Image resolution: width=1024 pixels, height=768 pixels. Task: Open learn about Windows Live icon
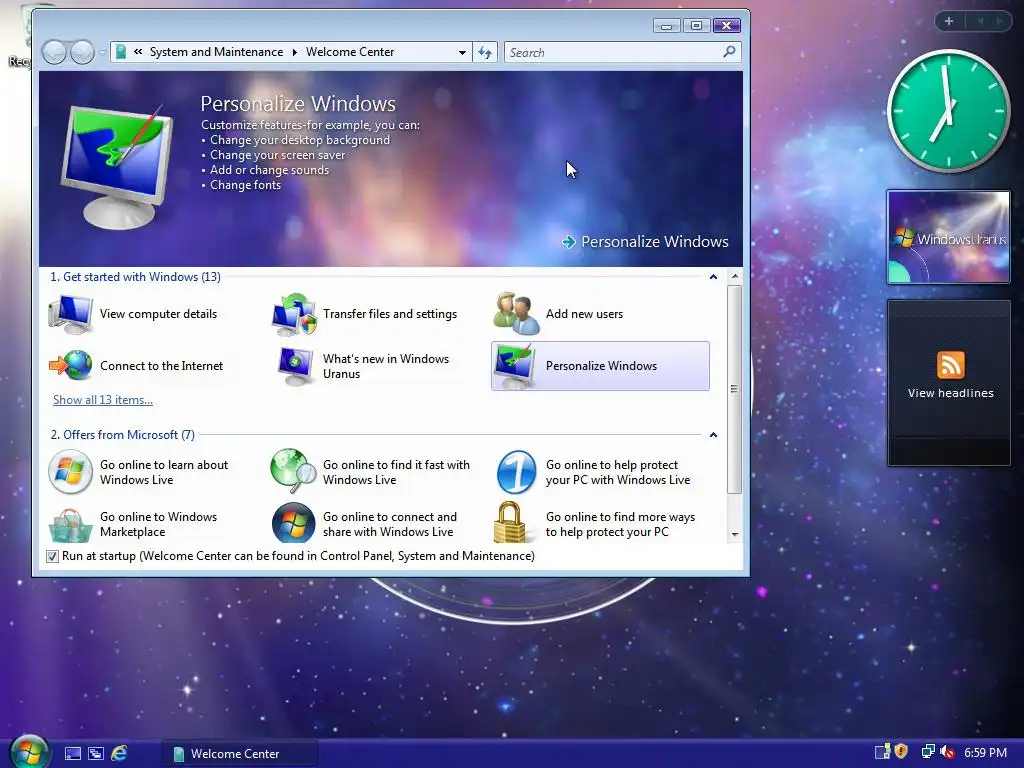(x=71, y=472)
